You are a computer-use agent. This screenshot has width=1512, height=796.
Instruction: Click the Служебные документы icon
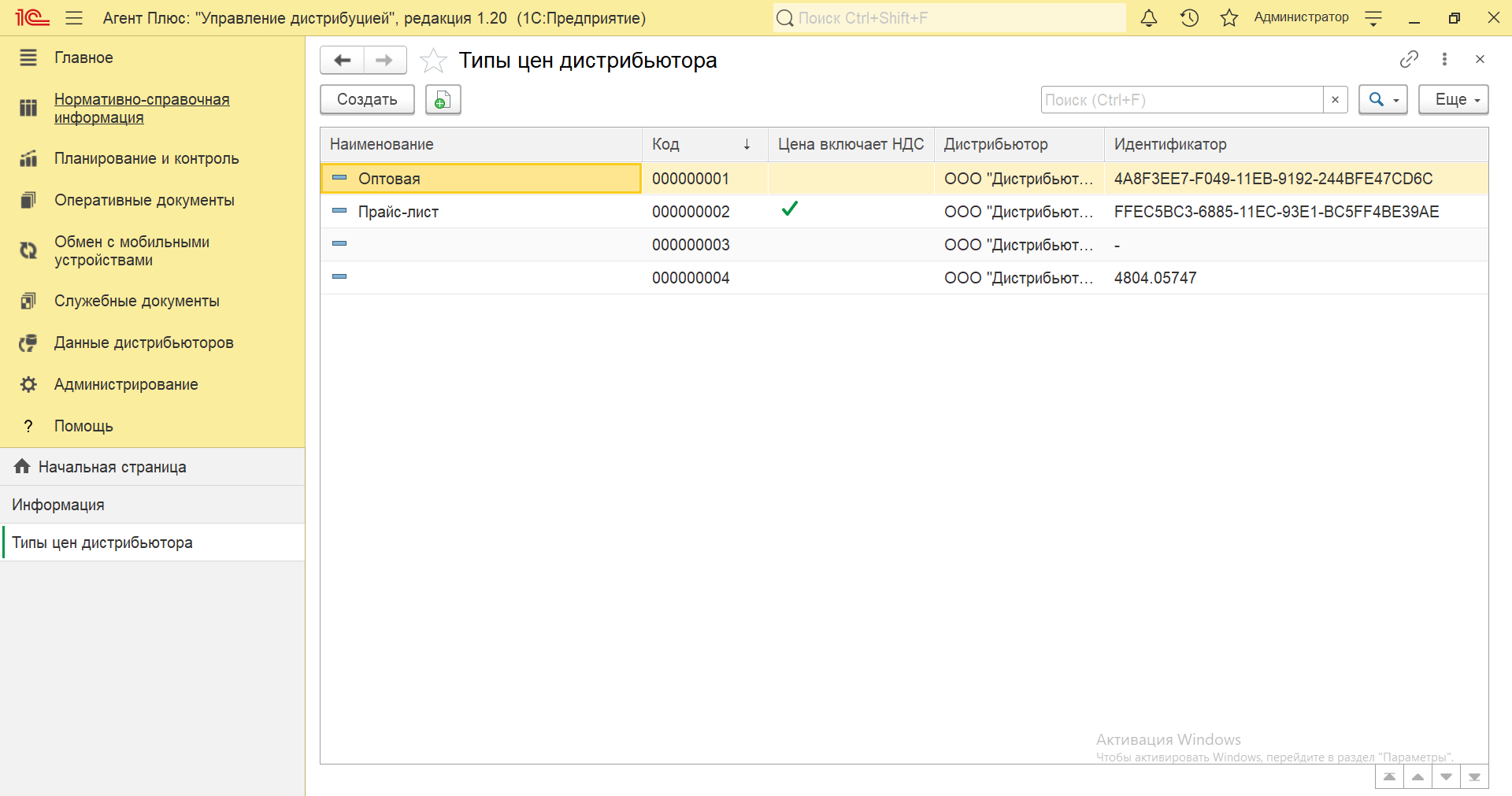tap(28, 301)
